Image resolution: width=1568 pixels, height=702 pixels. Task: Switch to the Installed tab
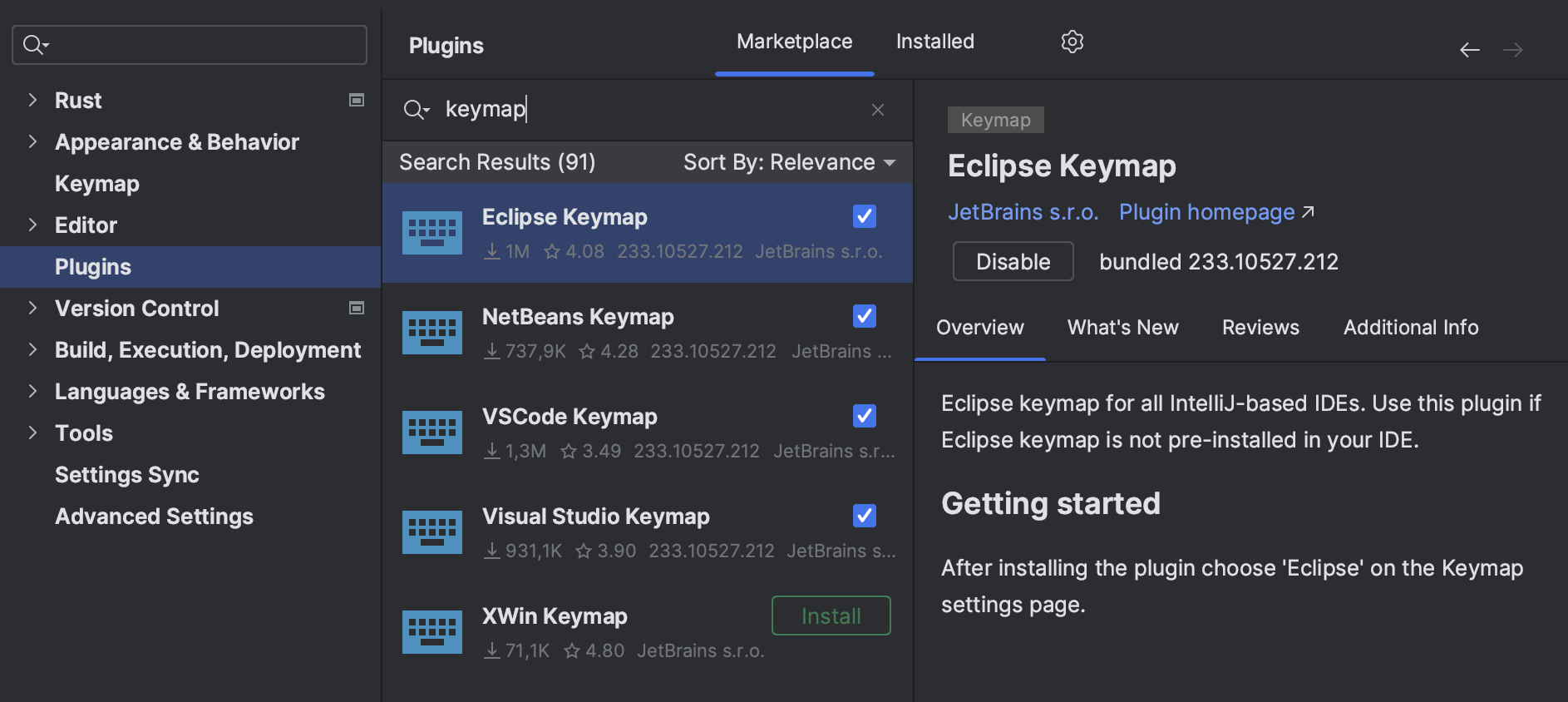(934, 42)
